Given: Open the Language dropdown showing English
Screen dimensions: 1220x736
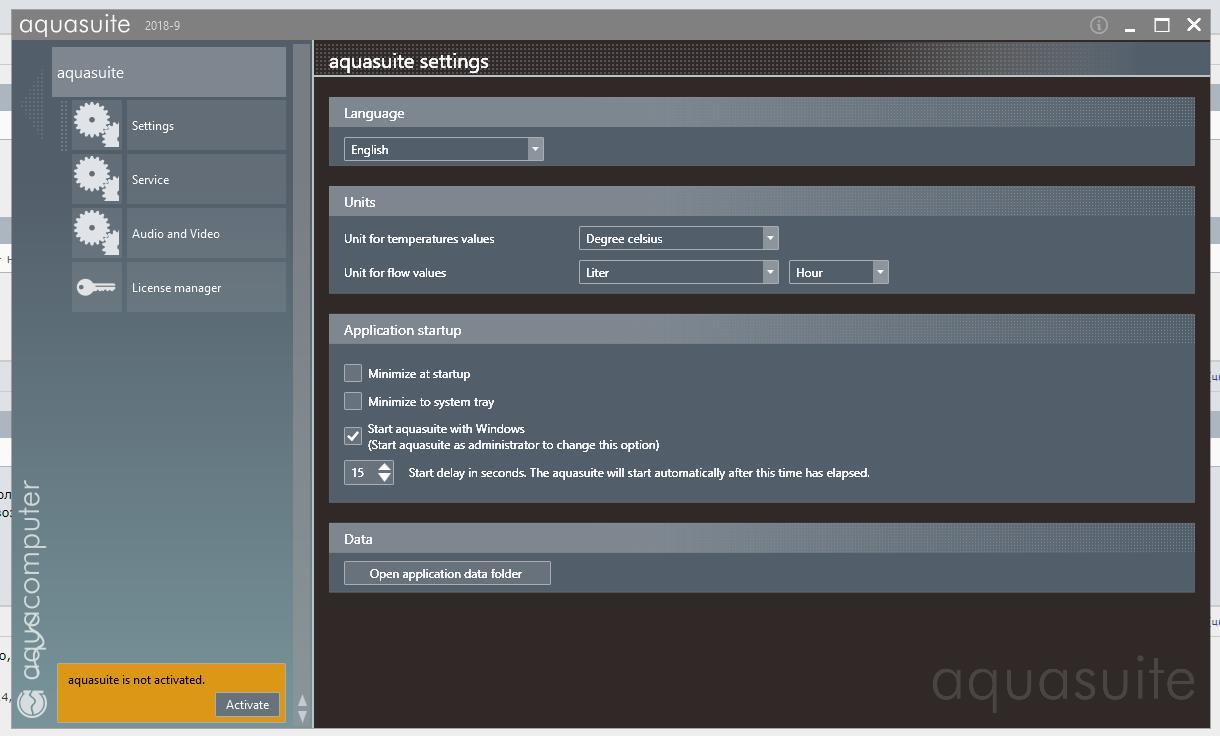Looking at the screenshot, I should 444,149.
